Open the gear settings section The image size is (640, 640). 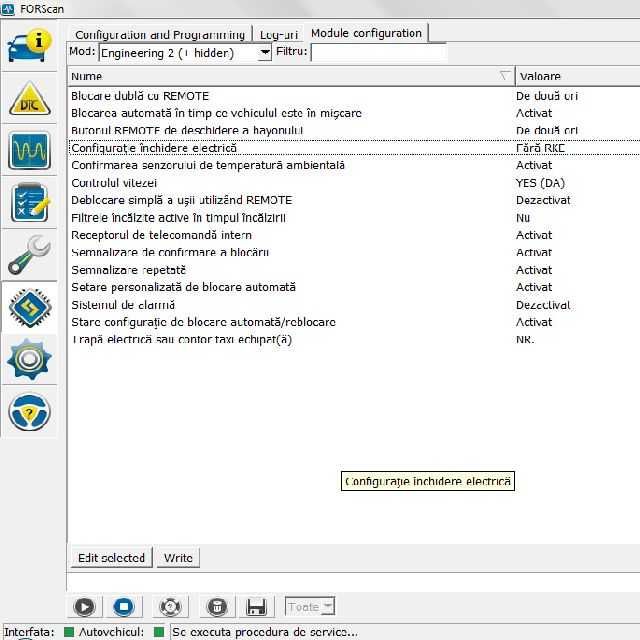coord(29,360)
